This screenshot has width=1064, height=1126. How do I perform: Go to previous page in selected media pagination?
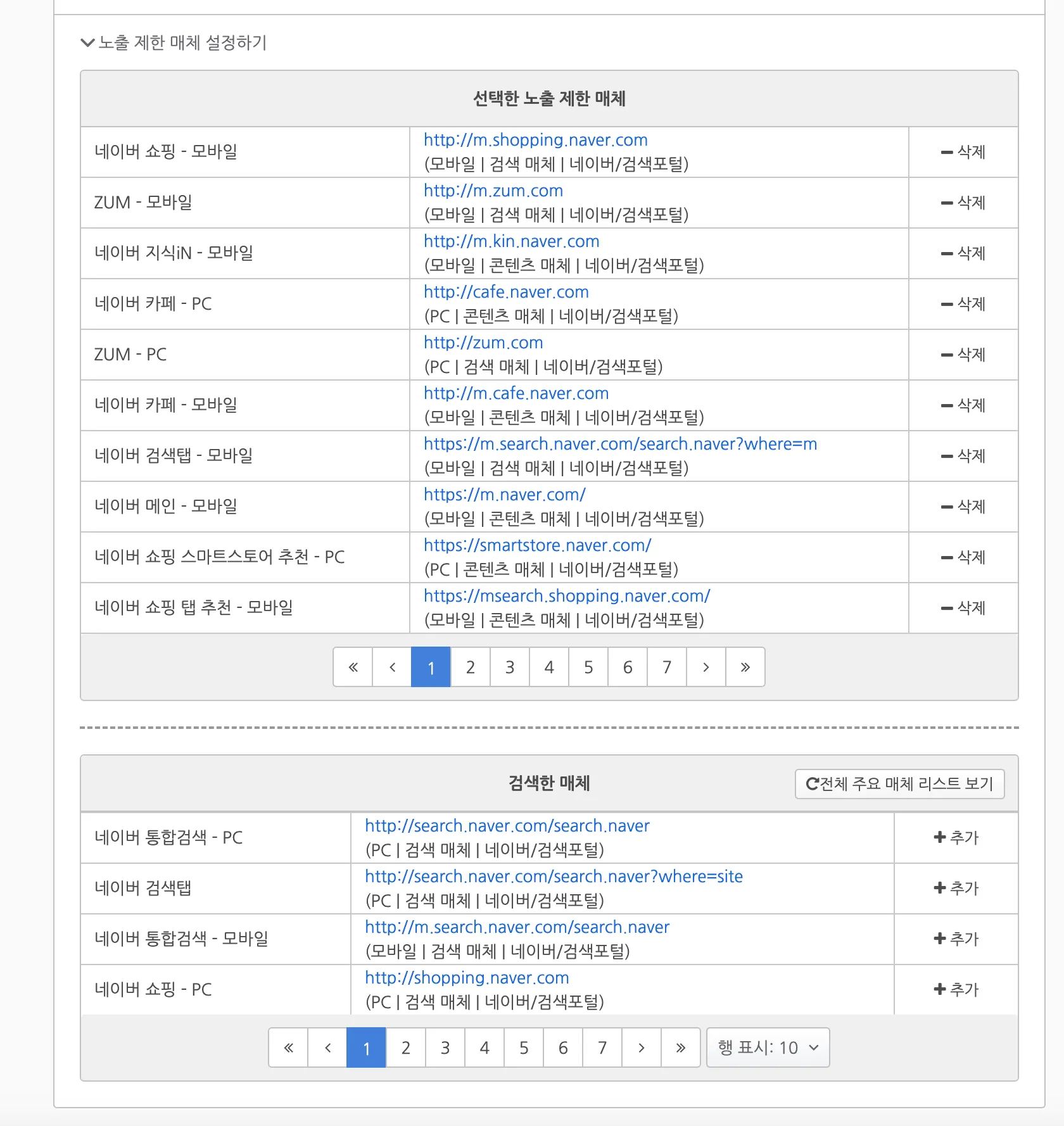[392, 667]
